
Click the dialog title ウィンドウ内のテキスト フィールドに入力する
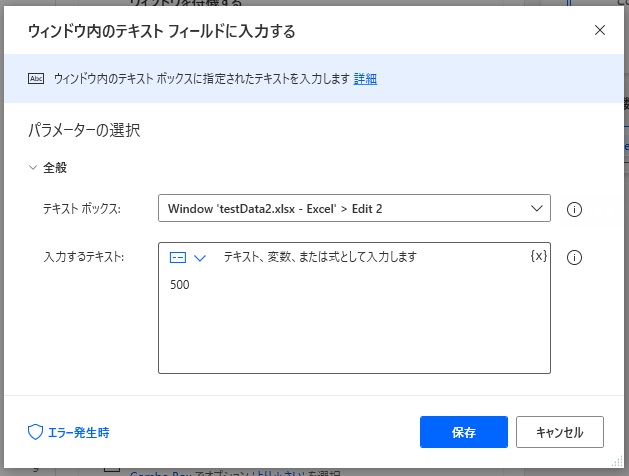point(160,31)
